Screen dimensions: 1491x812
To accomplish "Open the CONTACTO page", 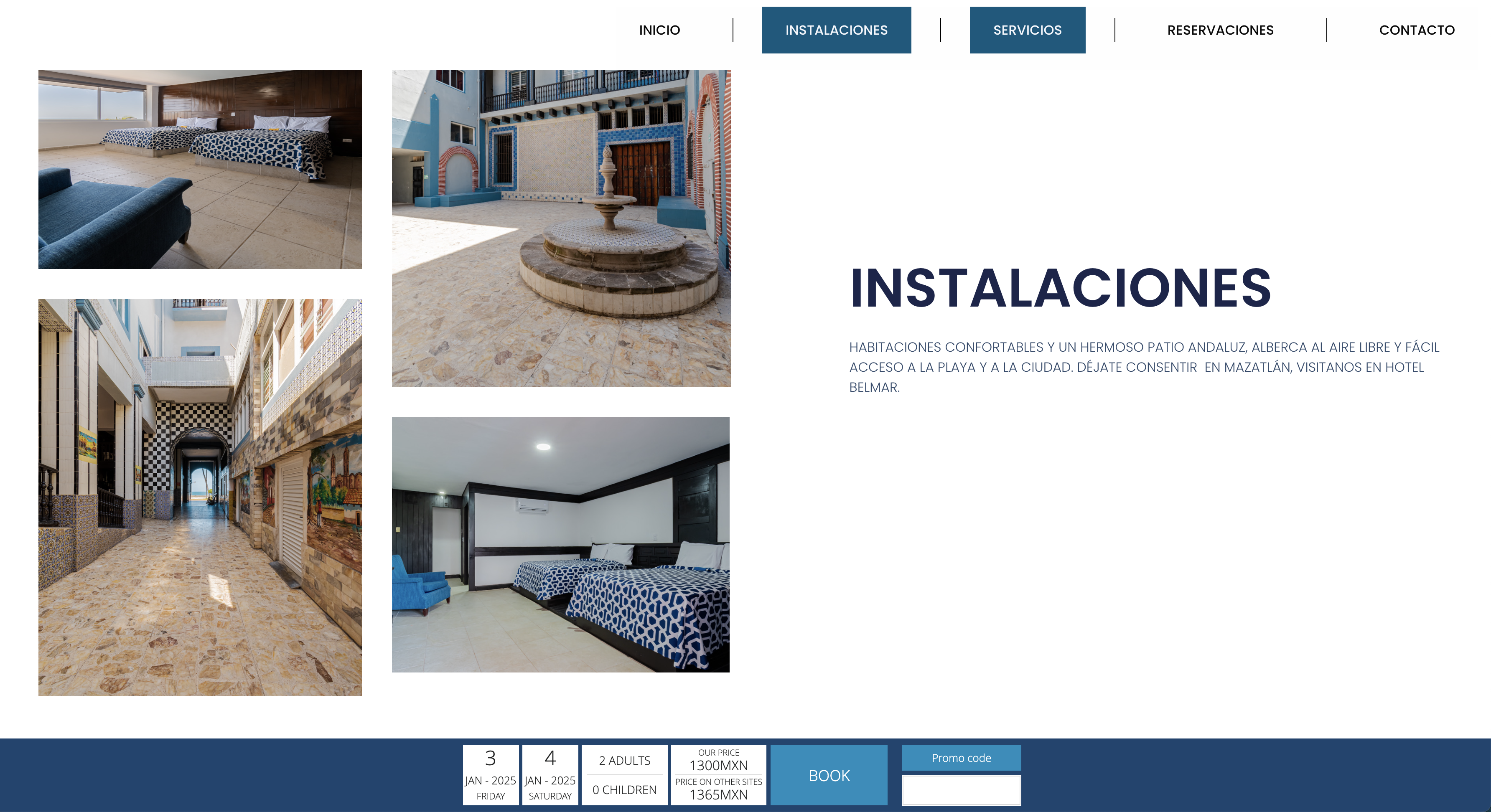I will pyautogui.click(x=1416, y=30).
